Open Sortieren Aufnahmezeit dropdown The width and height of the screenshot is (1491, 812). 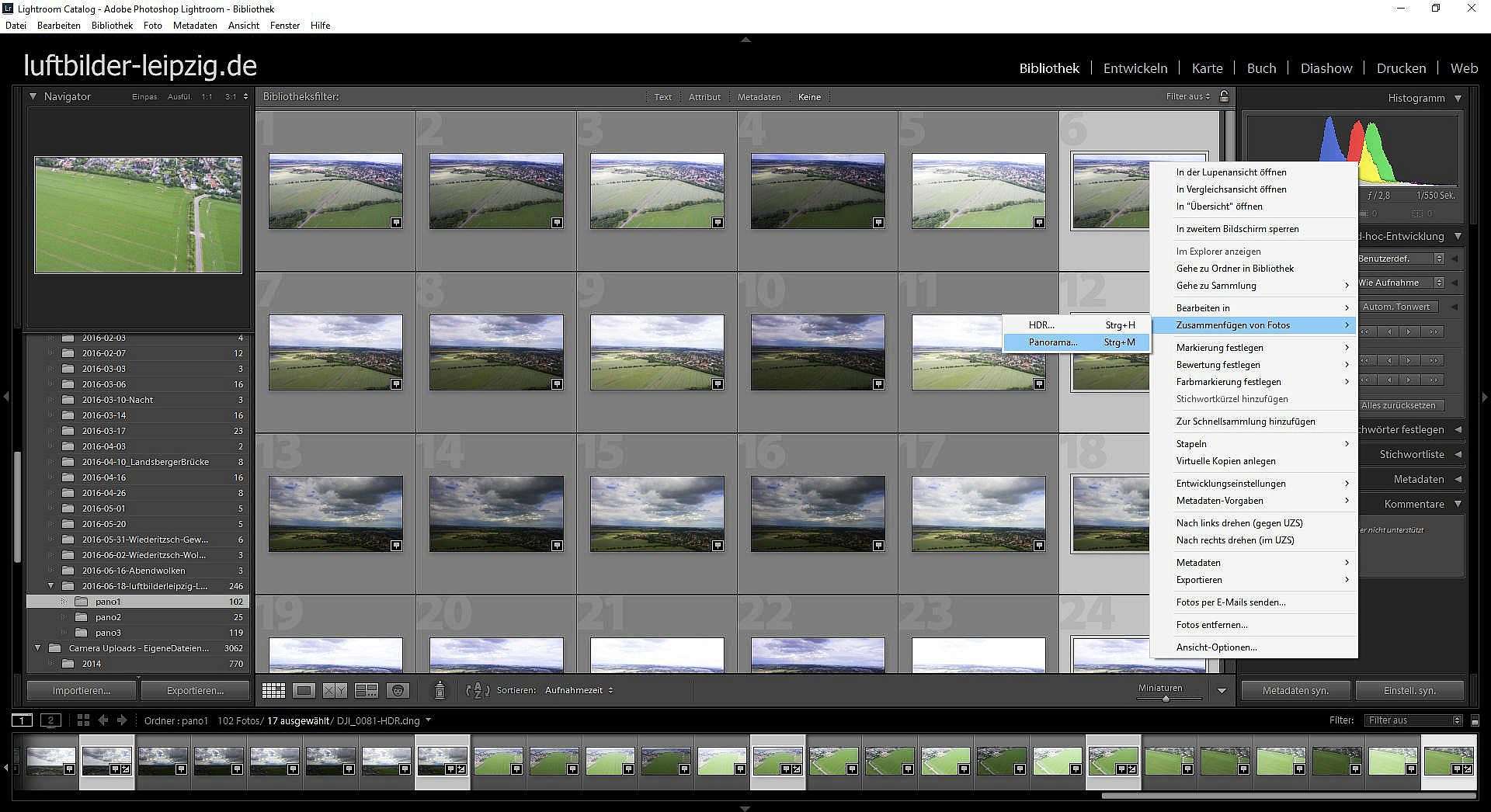[x=579, y=690]
